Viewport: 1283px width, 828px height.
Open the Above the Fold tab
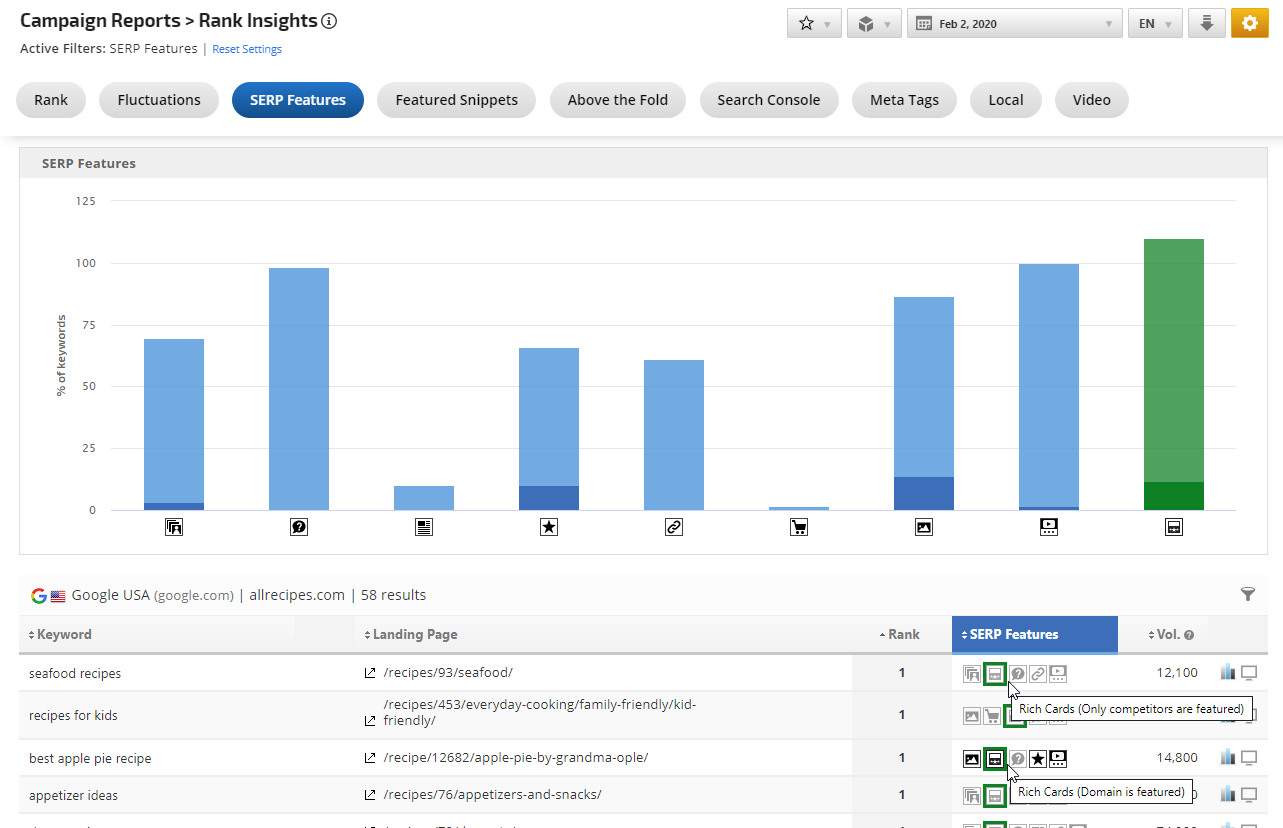[x=617, y=100]
